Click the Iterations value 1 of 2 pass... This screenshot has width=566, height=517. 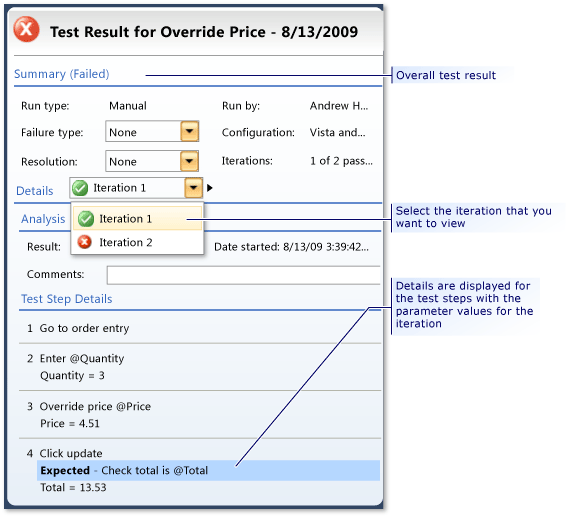341,161
